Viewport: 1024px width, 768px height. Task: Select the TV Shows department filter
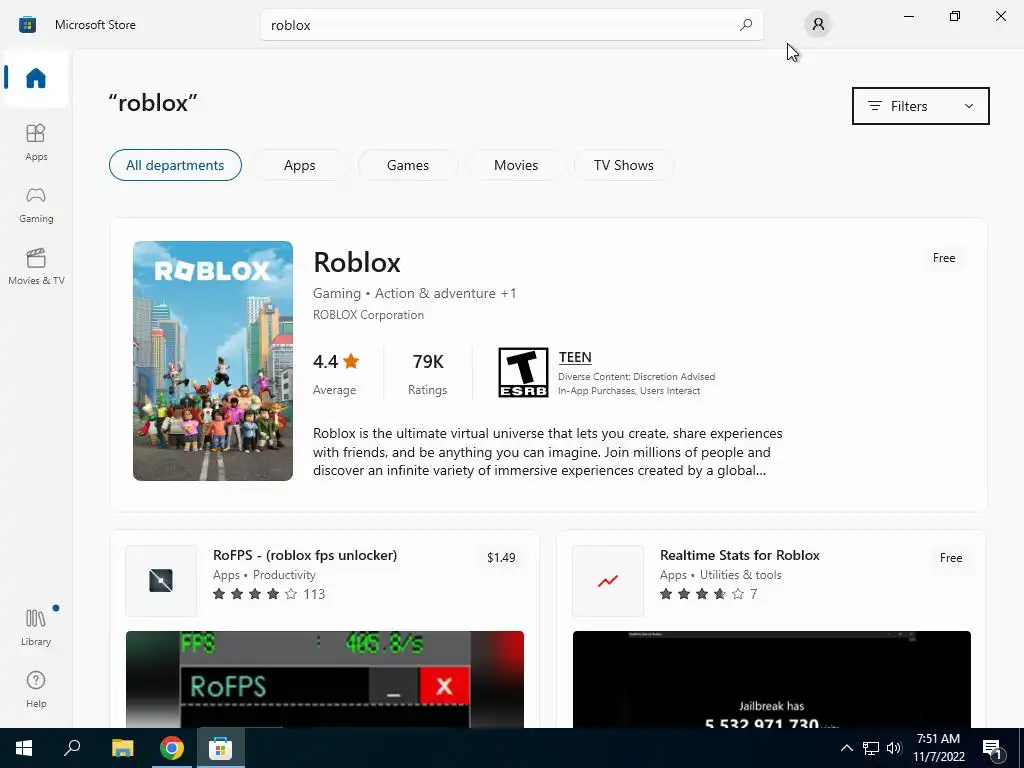pyautogui.click(x=624, y=165)
